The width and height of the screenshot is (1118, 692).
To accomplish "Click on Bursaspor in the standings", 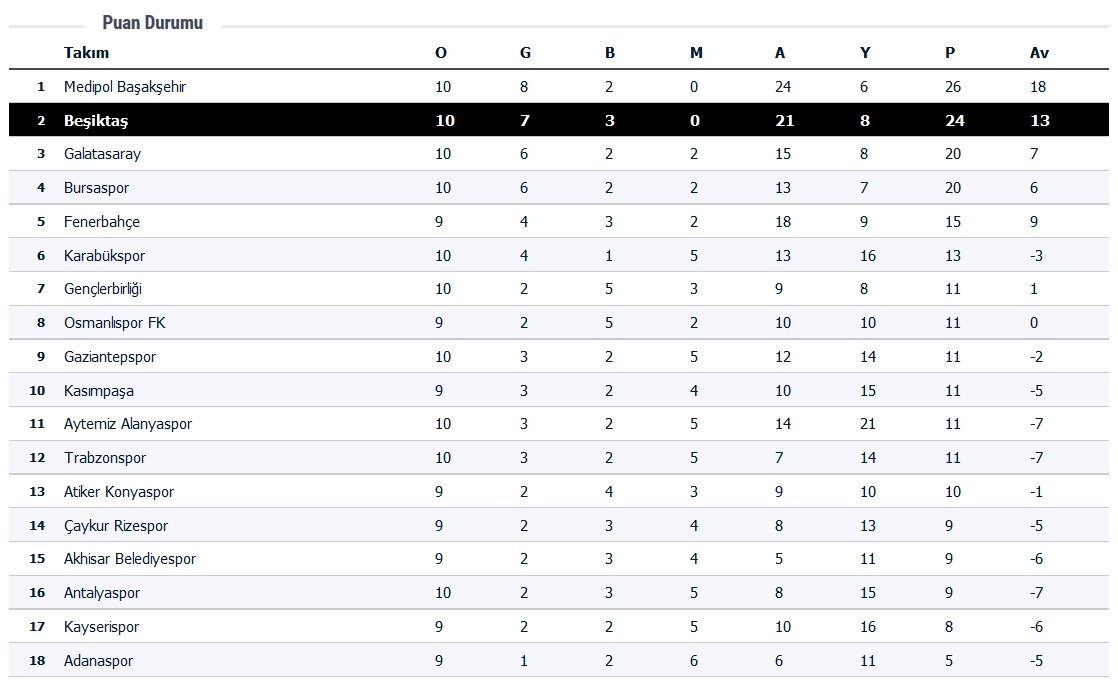I will (96, 188).
